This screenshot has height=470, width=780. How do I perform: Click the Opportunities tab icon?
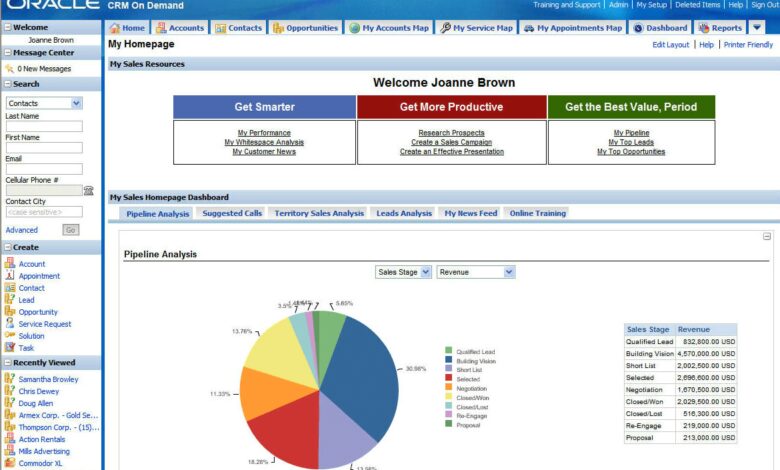pos(279,28)
